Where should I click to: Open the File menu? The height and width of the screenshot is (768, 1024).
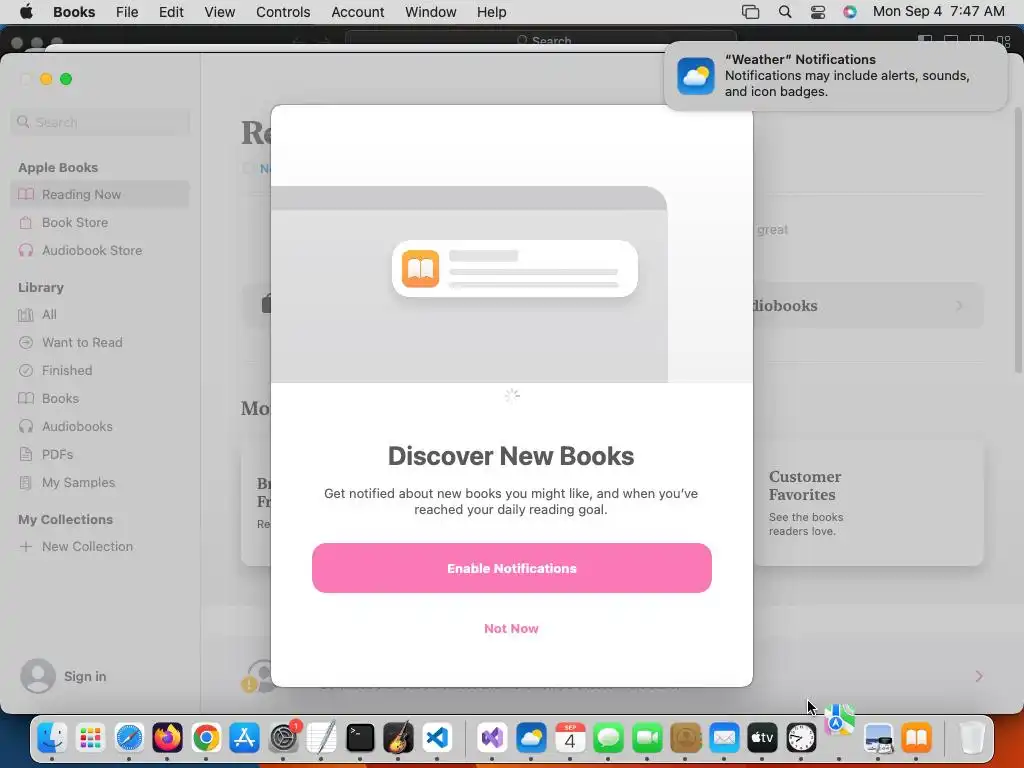[x=127, y=12]
